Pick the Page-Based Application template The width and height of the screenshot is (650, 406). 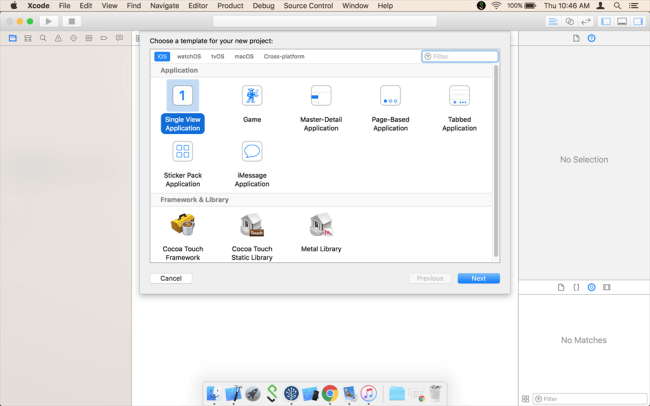coord(390,108)
